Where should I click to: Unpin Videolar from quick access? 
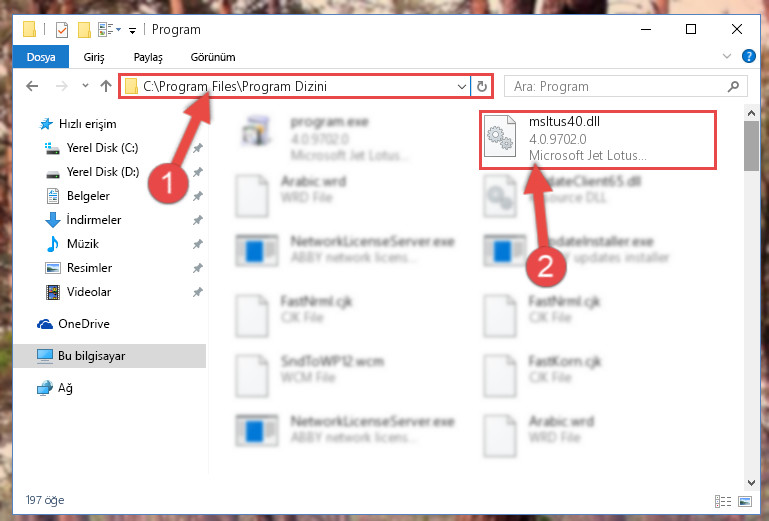point(198,292)
